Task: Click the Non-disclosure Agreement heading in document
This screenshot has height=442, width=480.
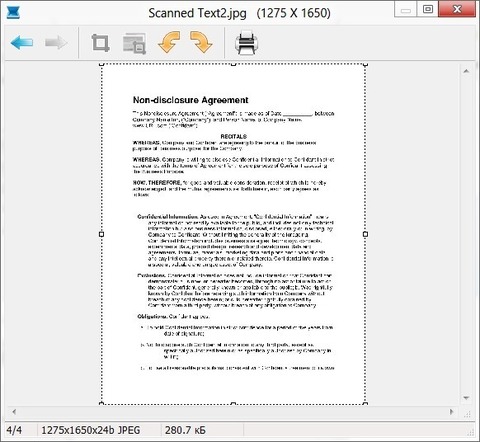Action: 190,100
